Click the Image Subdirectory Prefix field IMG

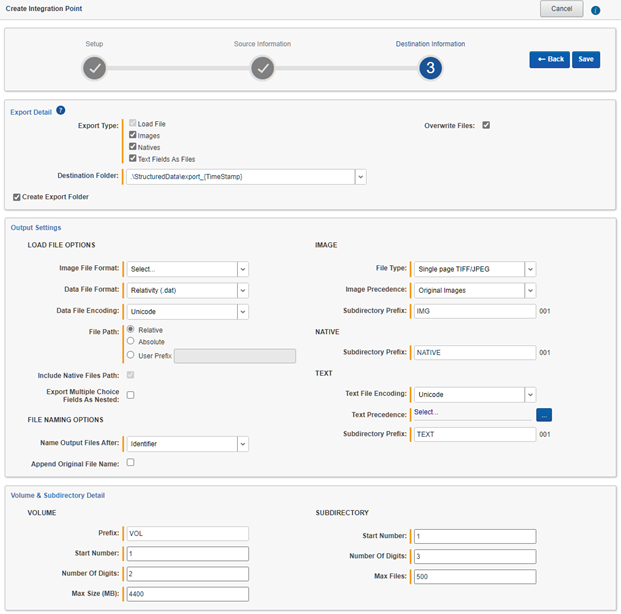[475, 311]
